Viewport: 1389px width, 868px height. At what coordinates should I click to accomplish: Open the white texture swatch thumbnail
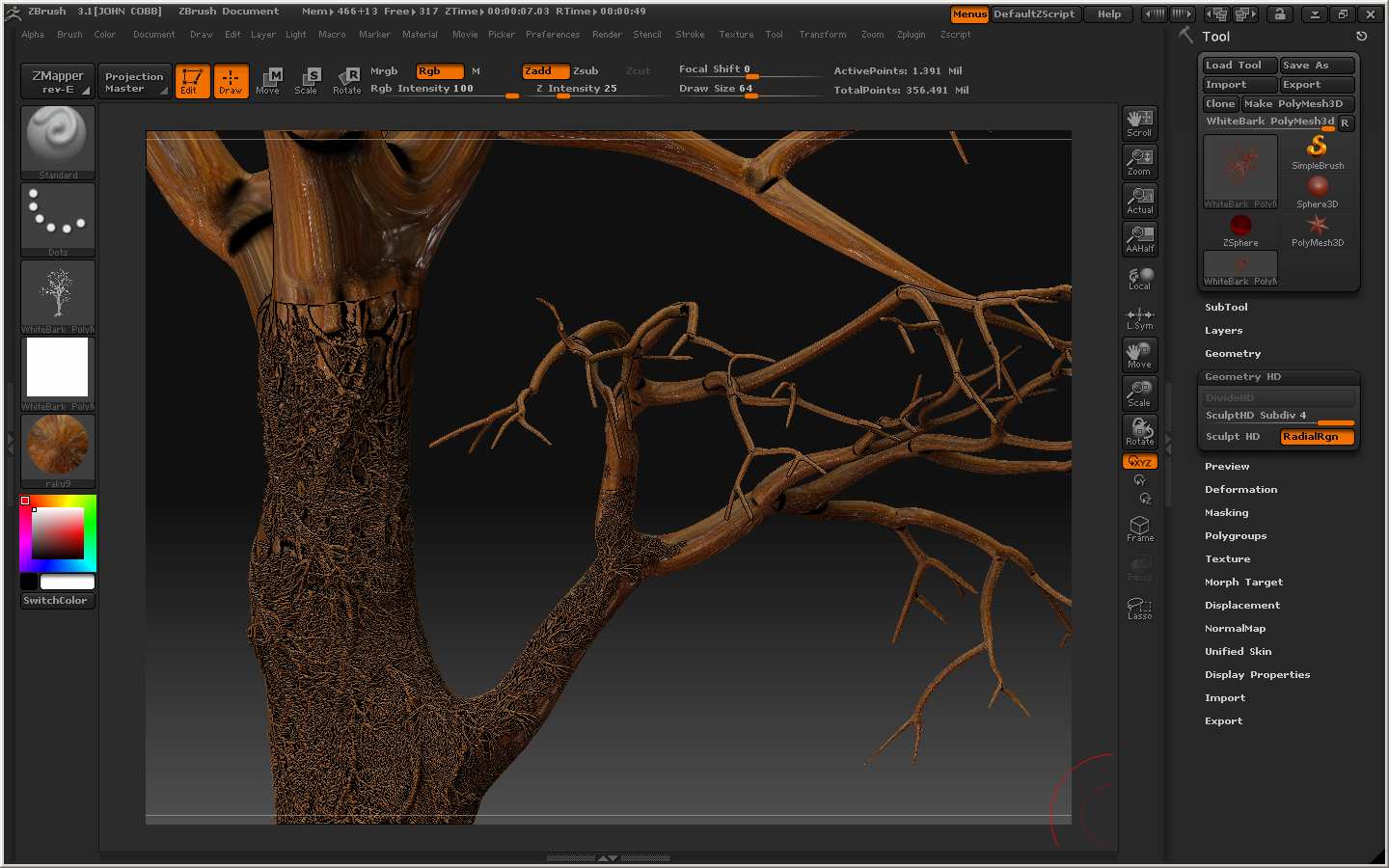coord(58,373)
